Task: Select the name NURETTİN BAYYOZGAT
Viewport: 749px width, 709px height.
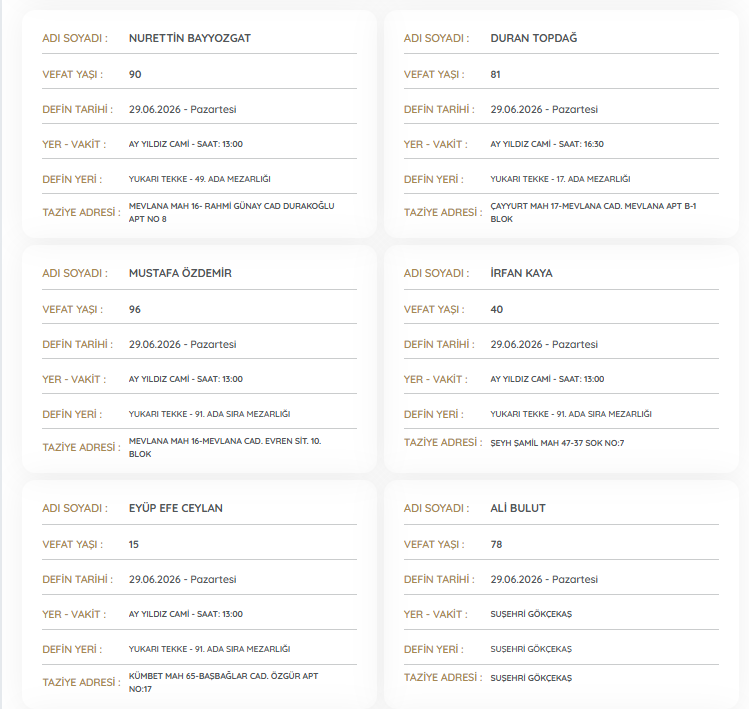Action: pyautogui.click(x=190, y=38)
